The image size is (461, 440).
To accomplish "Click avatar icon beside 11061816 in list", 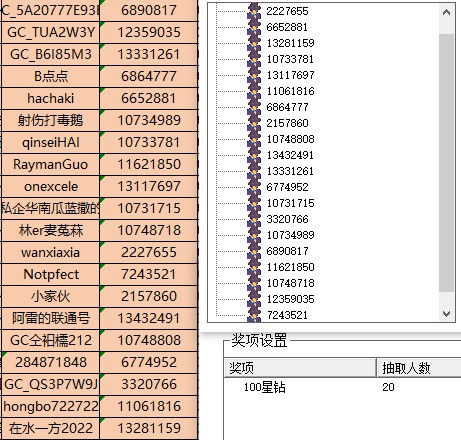I will tap(254, 91).
